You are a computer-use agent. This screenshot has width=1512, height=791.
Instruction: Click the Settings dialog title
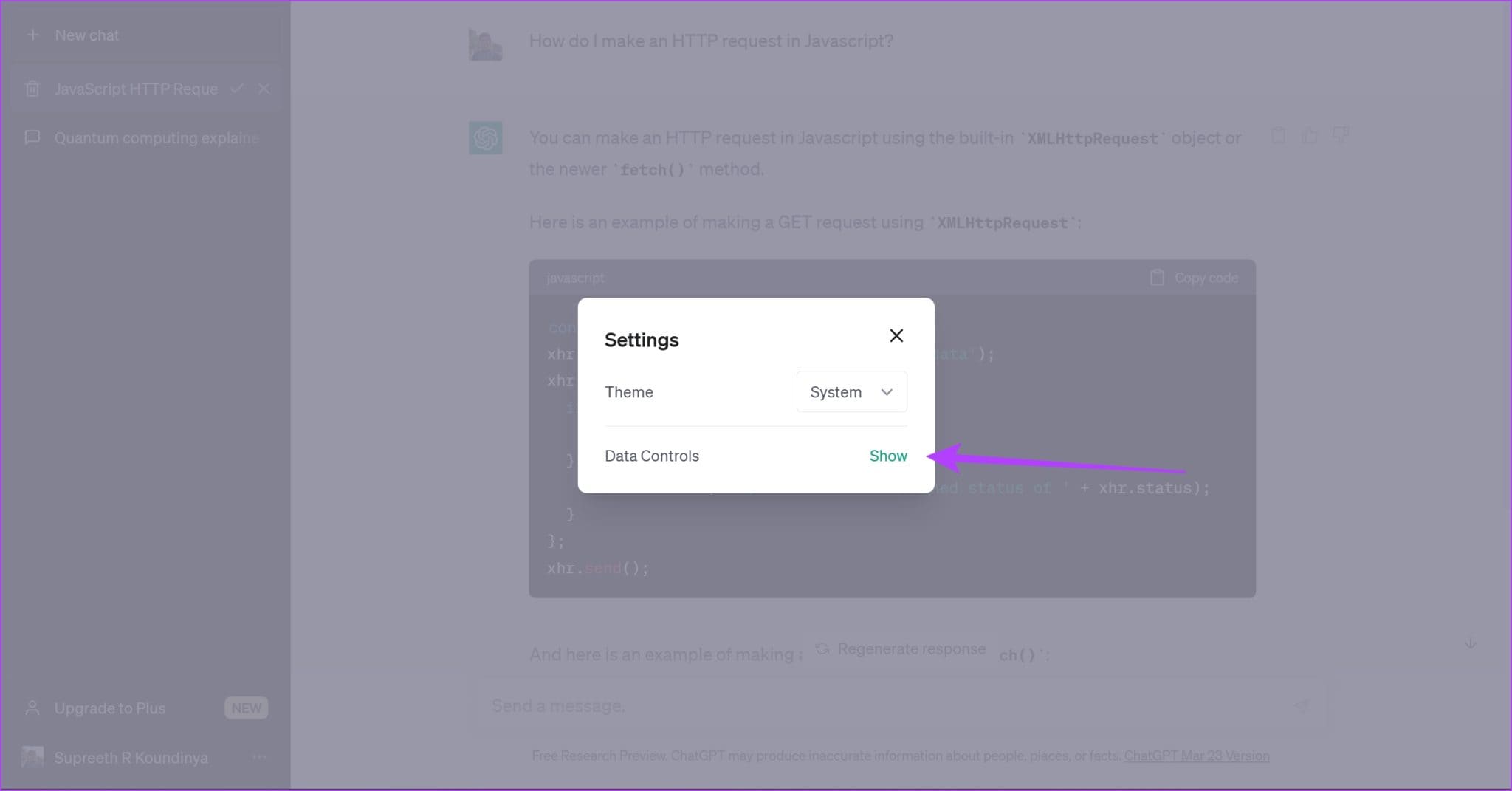pyautogui.click(x=642, y=340)
